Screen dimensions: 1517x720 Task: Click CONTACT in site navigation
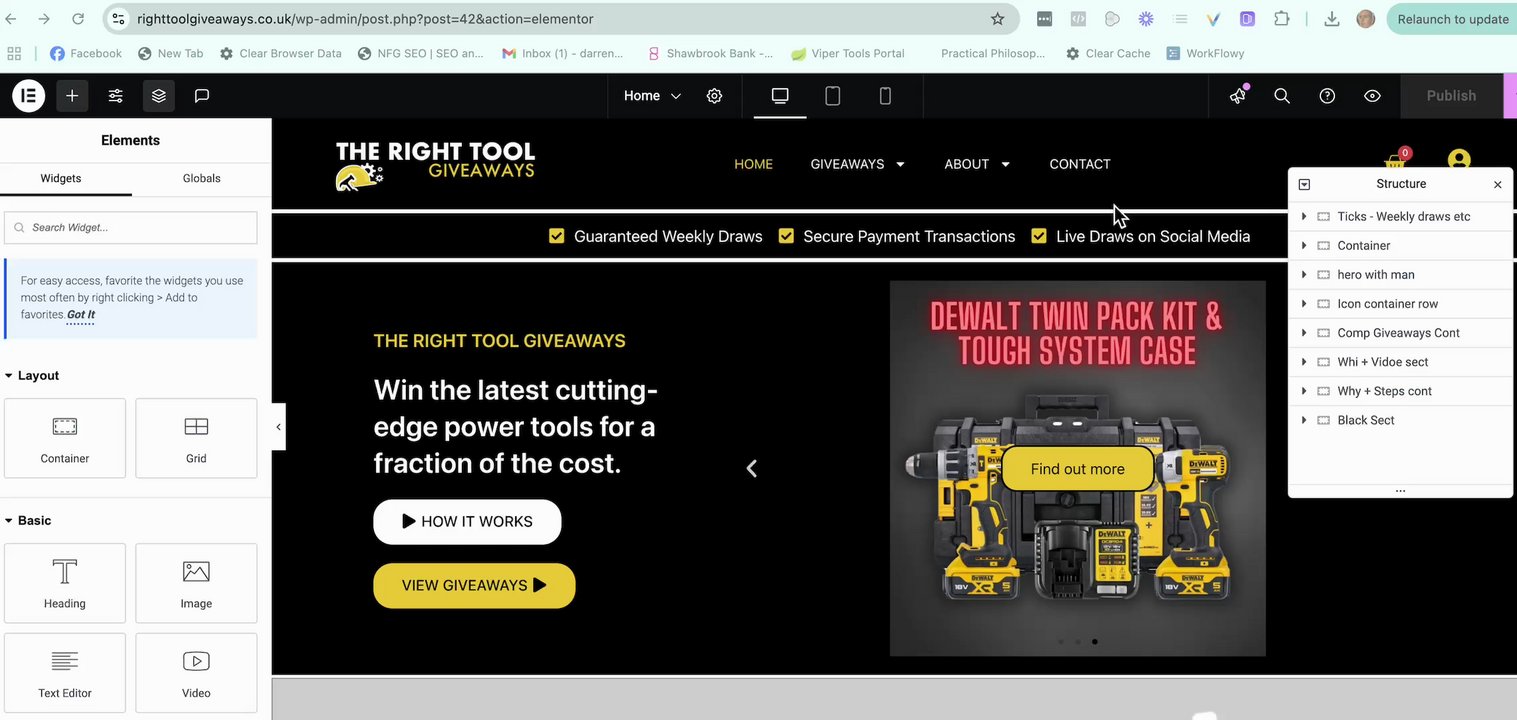[1080, 164]
